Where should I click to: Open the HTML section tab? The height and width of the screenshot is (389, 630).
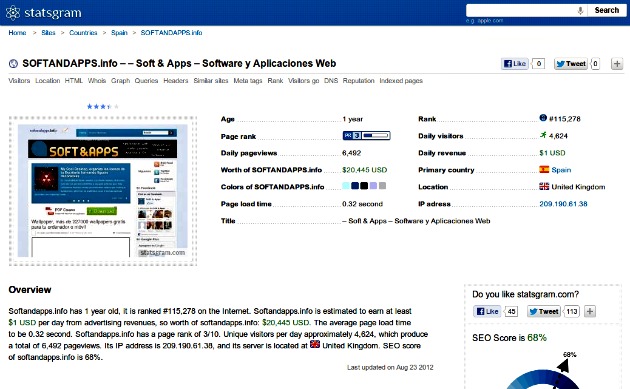(74, 81)
